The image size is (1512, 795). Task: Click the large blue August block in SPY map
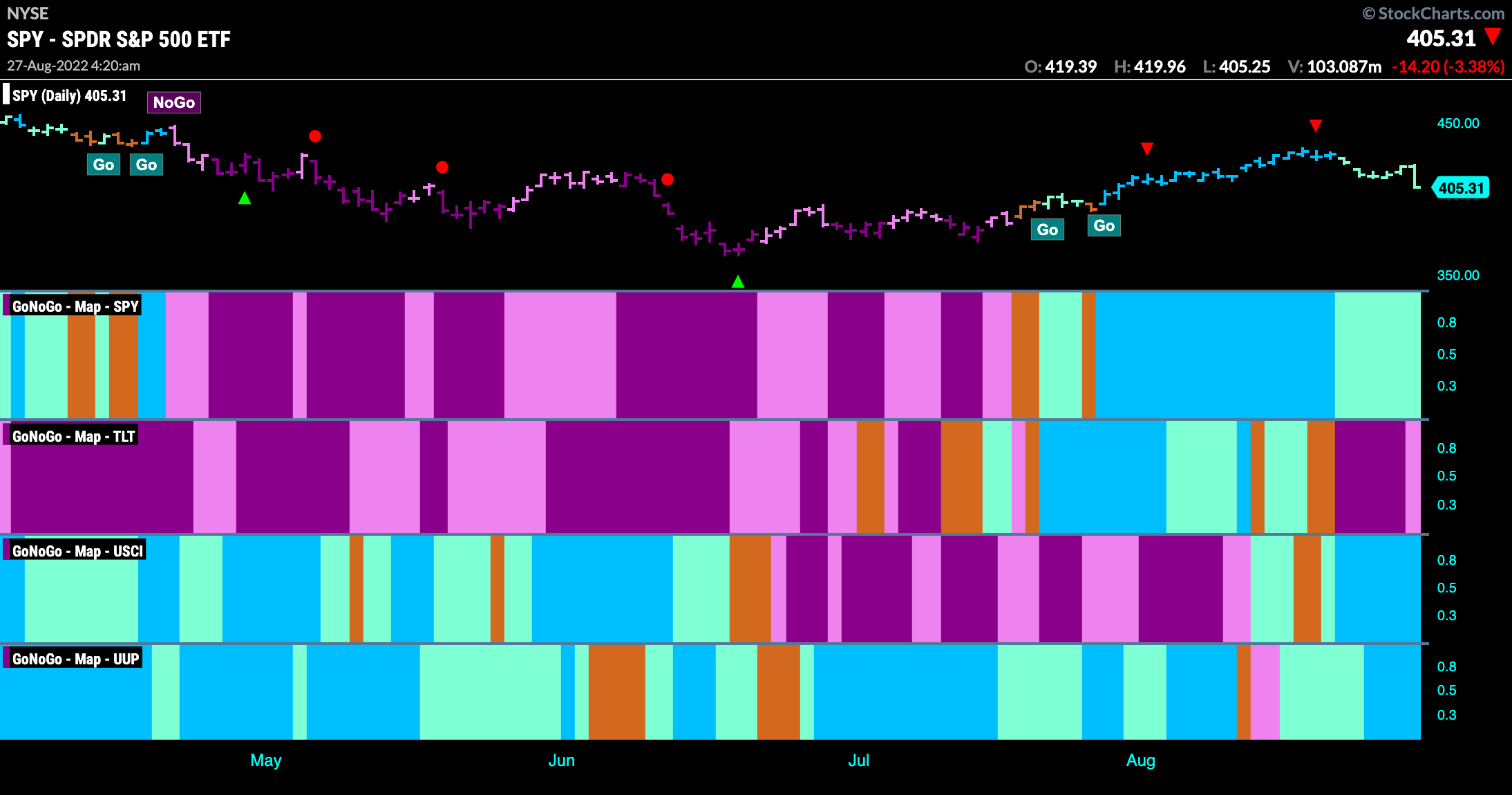1215,355
